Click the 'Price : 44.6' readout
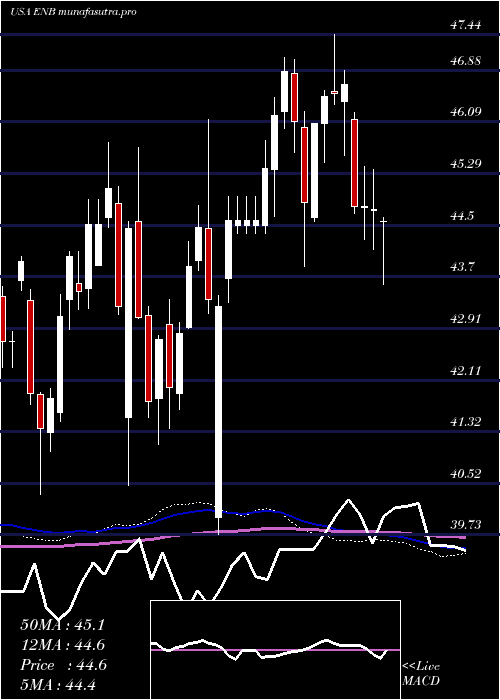The width and height of the screenshot is (500, 700). (x=63, y=665)
